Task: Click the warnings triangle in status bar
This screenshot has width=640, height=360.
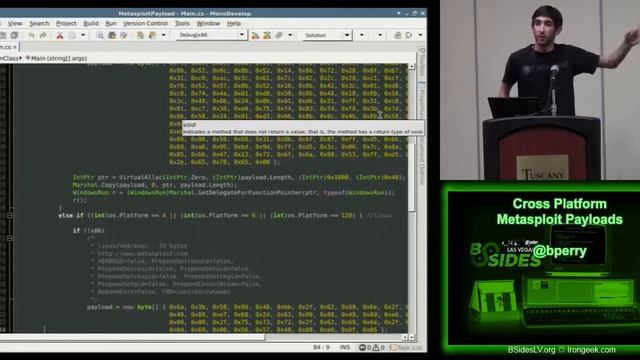Action: click(376, 348)
